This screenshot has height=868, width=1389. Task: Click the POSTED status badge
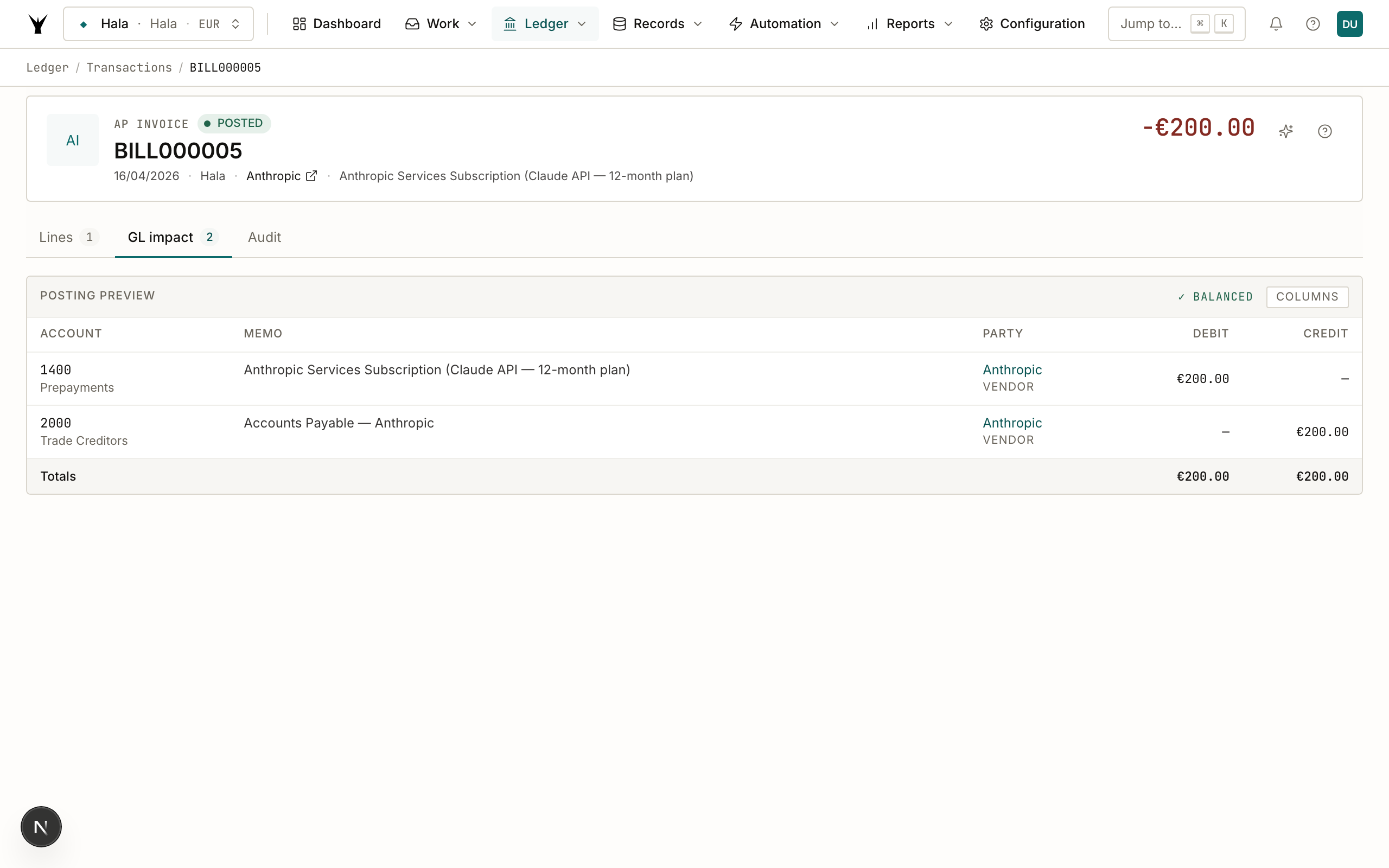pos(234,124)
